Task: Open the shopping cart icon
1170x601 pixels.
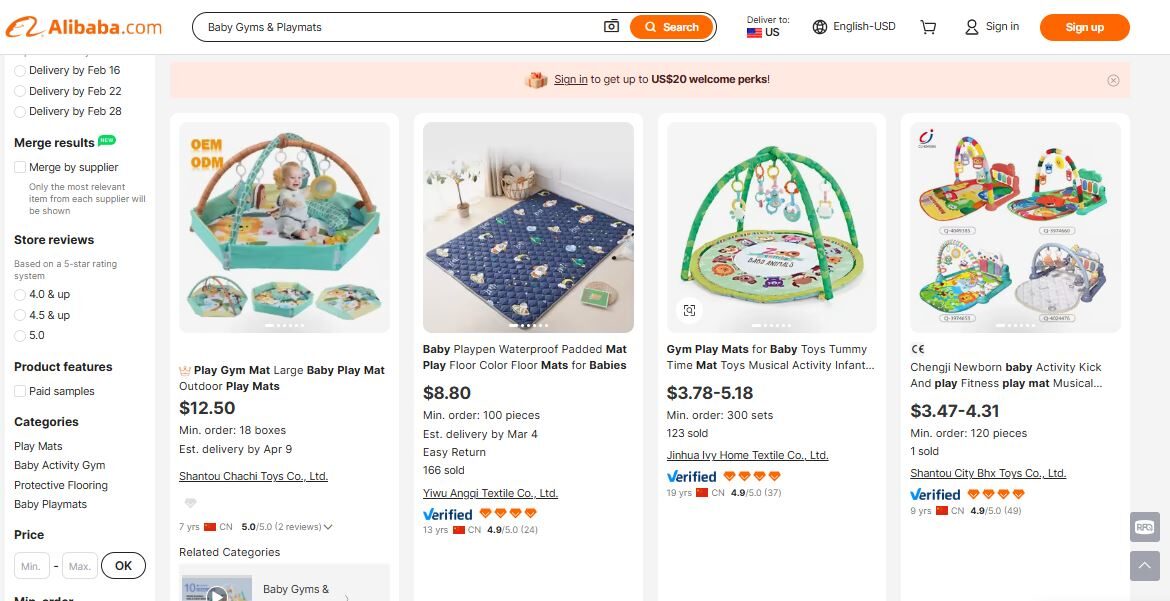Action: (928, 27)
